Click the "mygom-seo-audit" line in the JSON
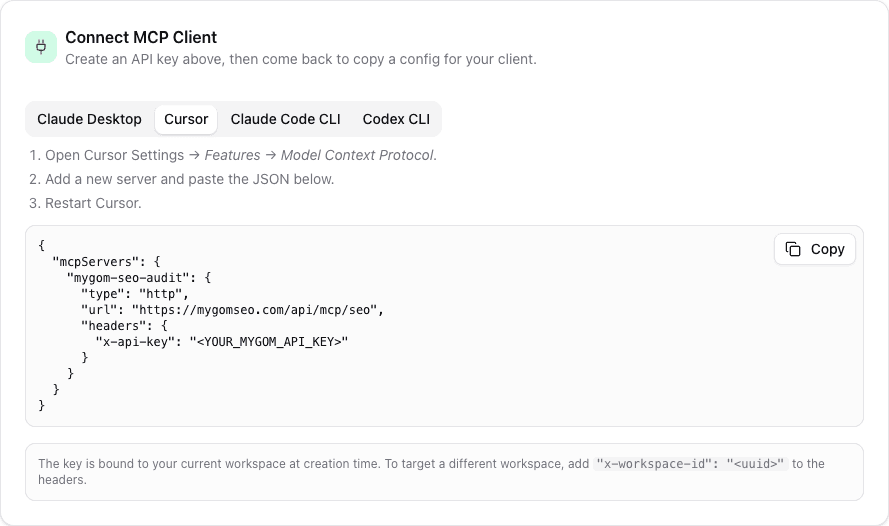The image size is (889, 526). point(139,278)
